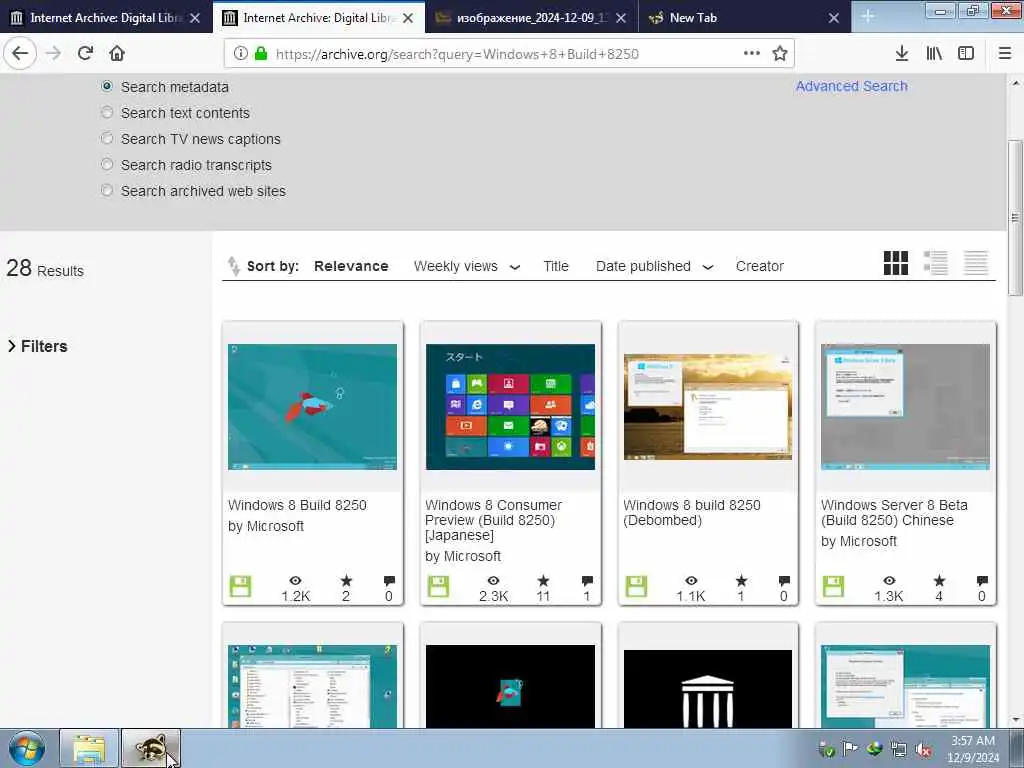
Task: Reload the current page
Action: tap(86, 54)
